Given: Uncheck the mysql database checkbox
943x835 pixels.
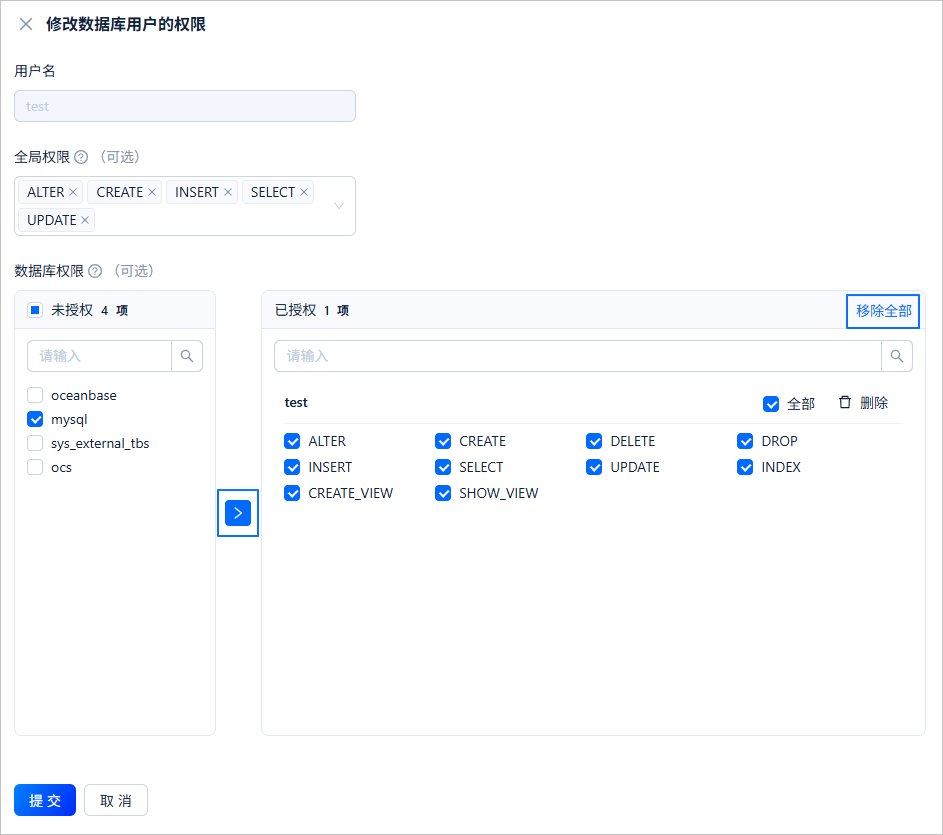Looking at the screenshot, I should [x=35, y=419].
